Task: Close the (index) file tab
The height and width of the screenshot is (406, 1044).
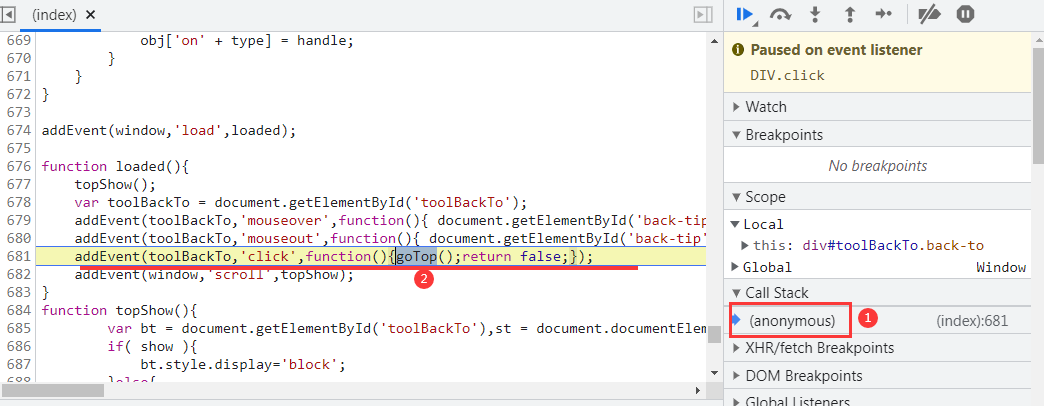Action: pyautogui.click(x=90, y=16)
